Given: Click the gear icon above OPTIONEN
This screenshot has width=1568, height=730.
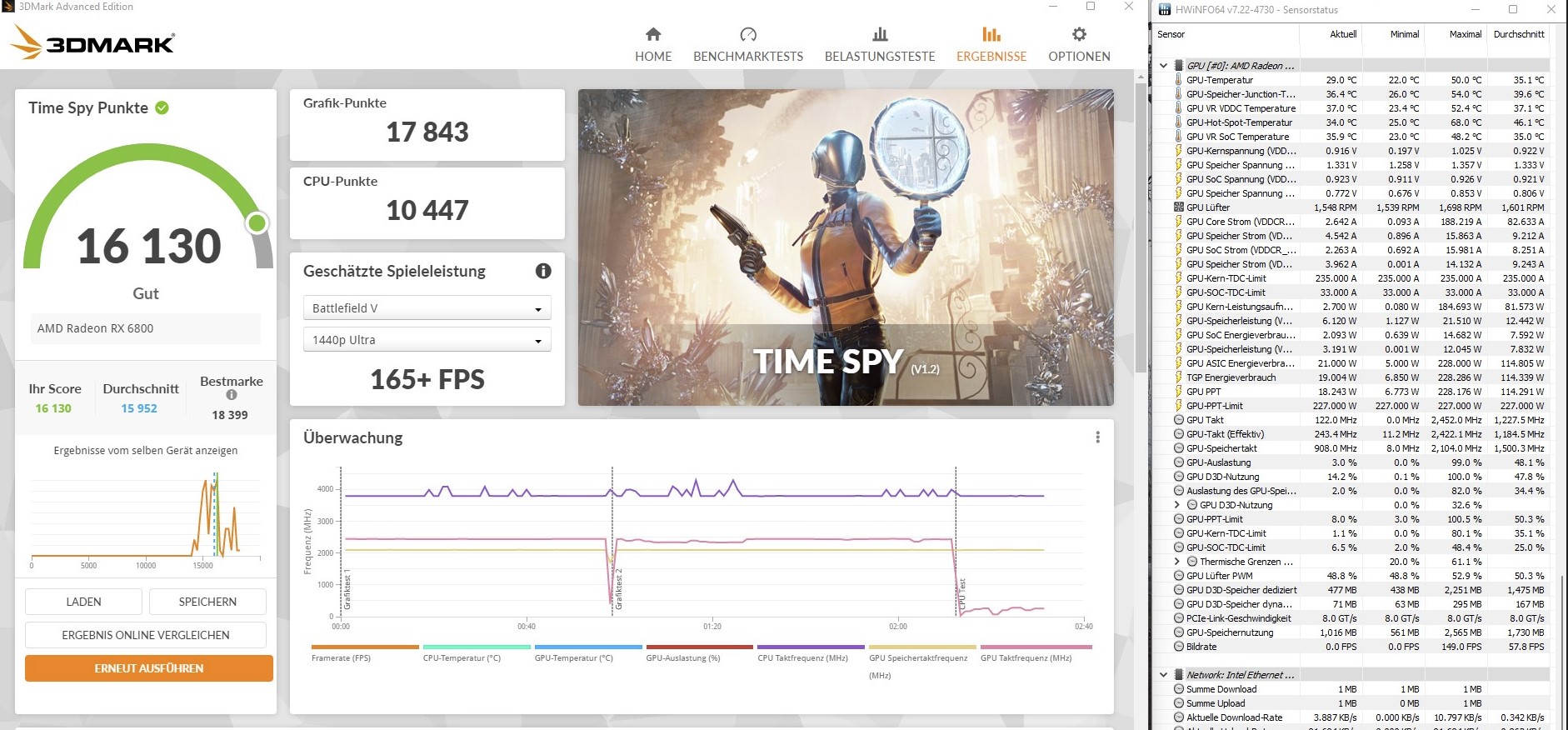Looking at the screenshot, I should coord(1079,34).
